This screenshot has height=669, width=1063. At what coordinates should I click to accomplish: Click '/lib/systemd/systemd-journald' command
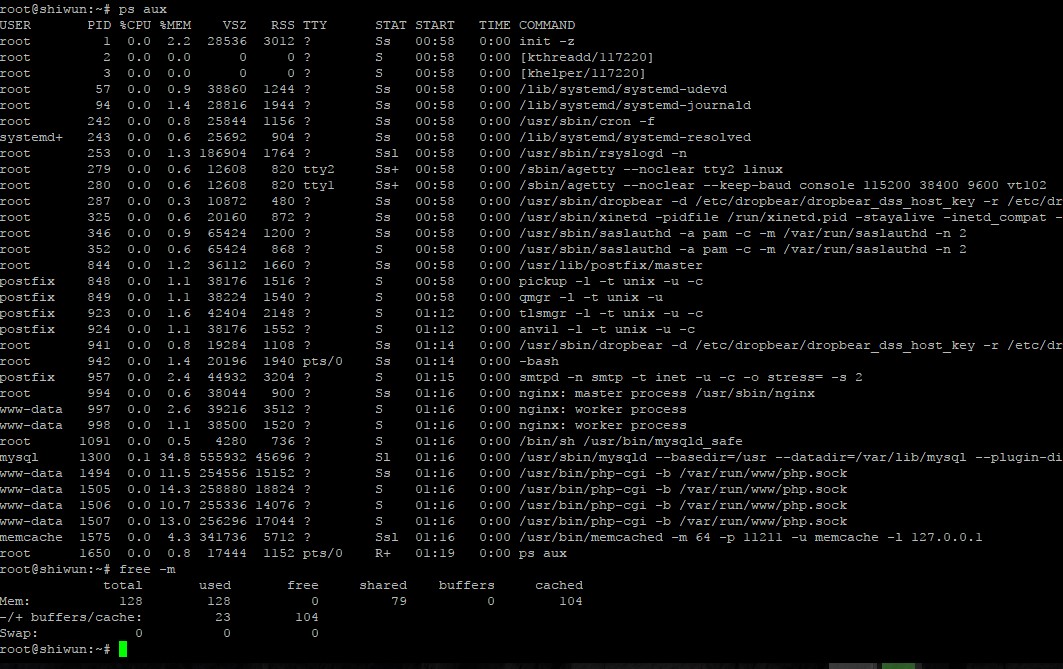click(x=635, y=105)
